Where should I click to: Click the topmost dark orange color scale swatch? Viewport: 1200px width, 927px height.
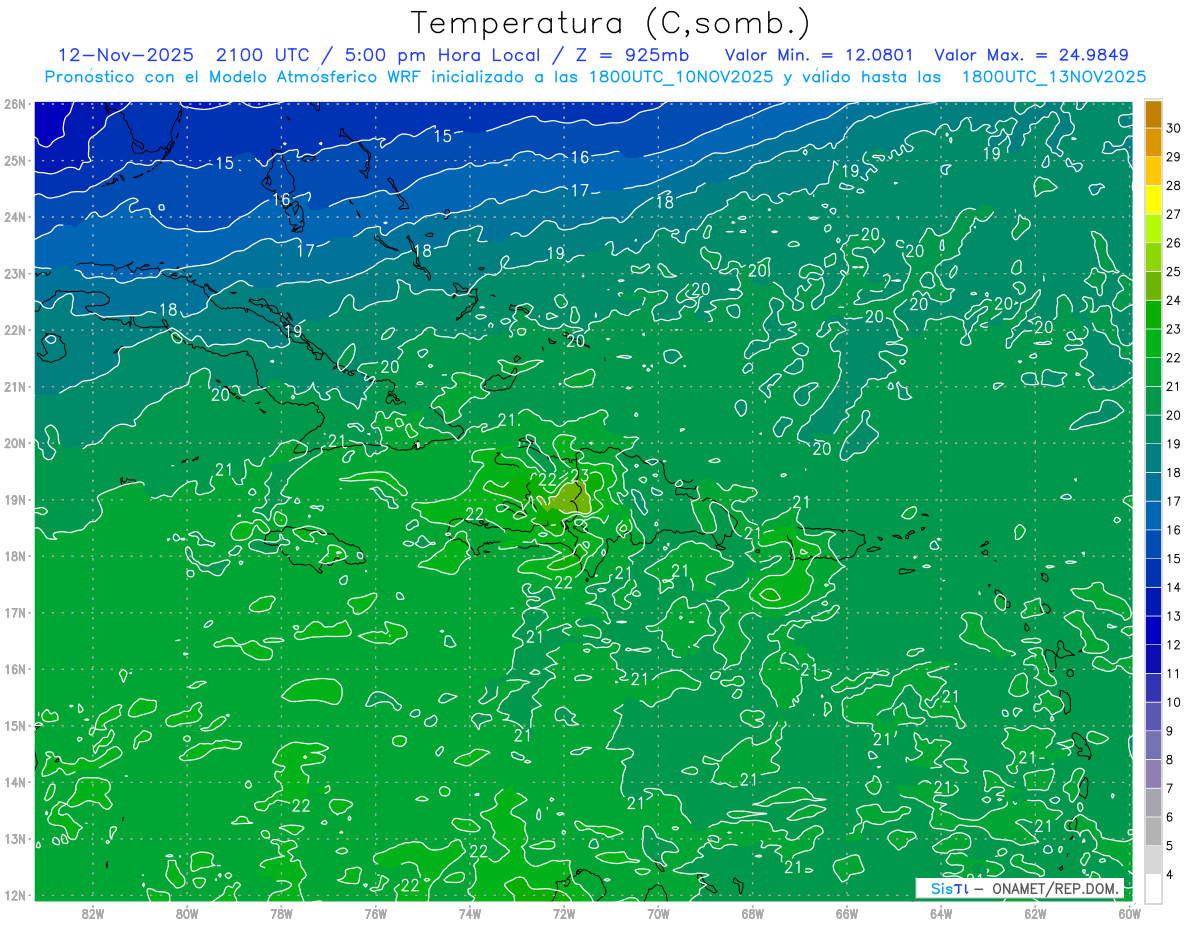(x=1153, y=114)
